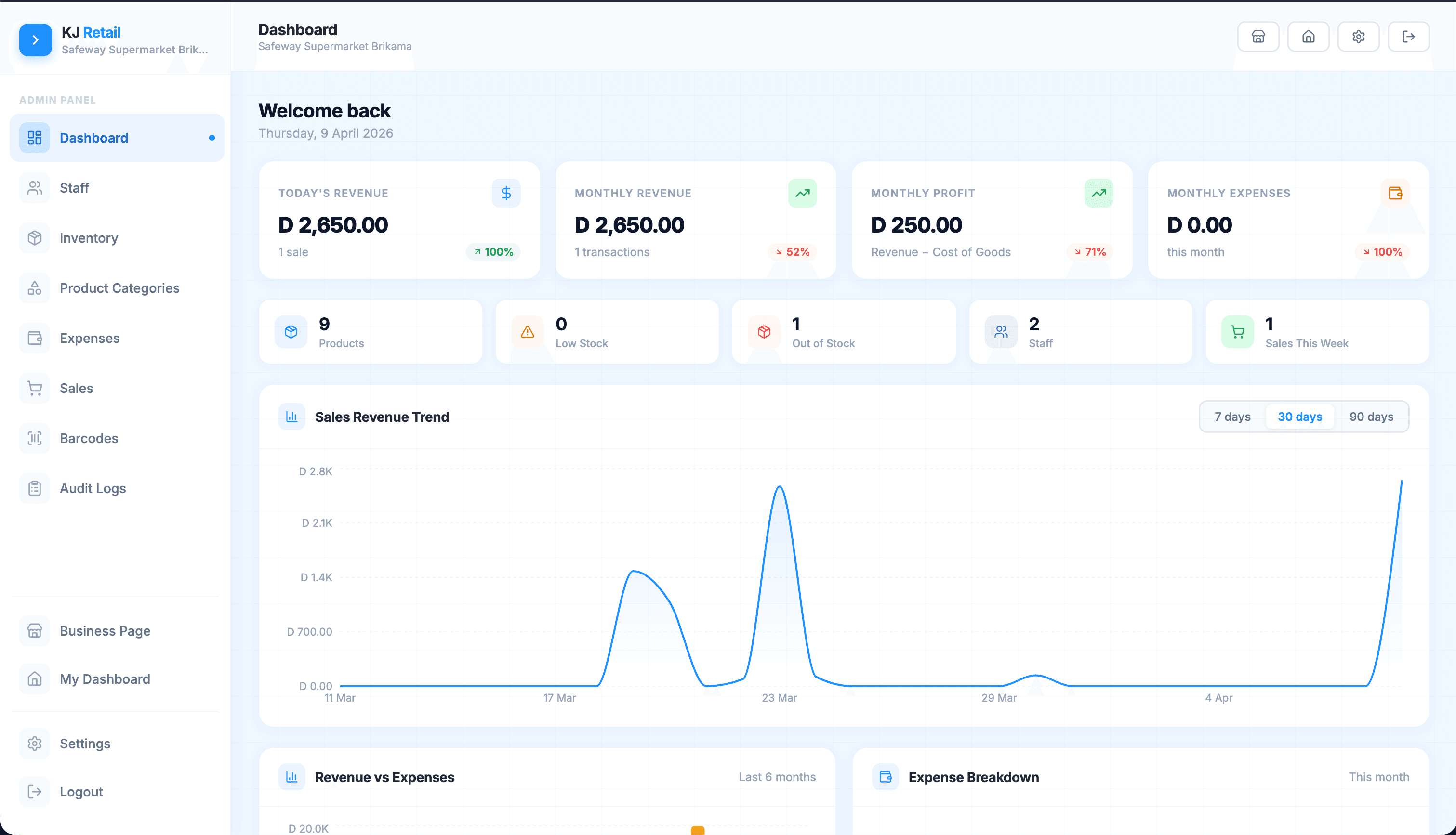
Task: Open the Business Page link
Action: [105, 631]
